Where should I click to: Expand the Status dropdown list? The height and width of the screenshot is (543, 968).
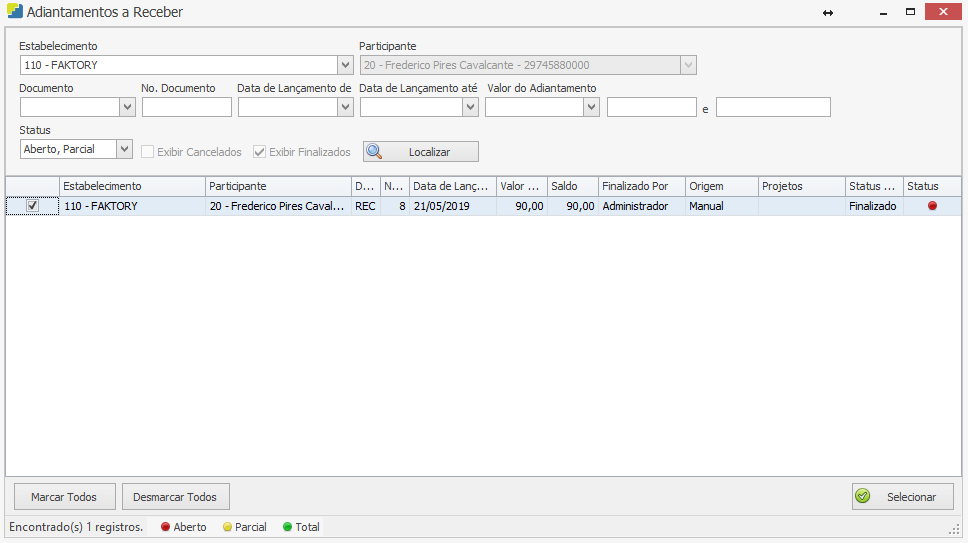pos(124,149)
